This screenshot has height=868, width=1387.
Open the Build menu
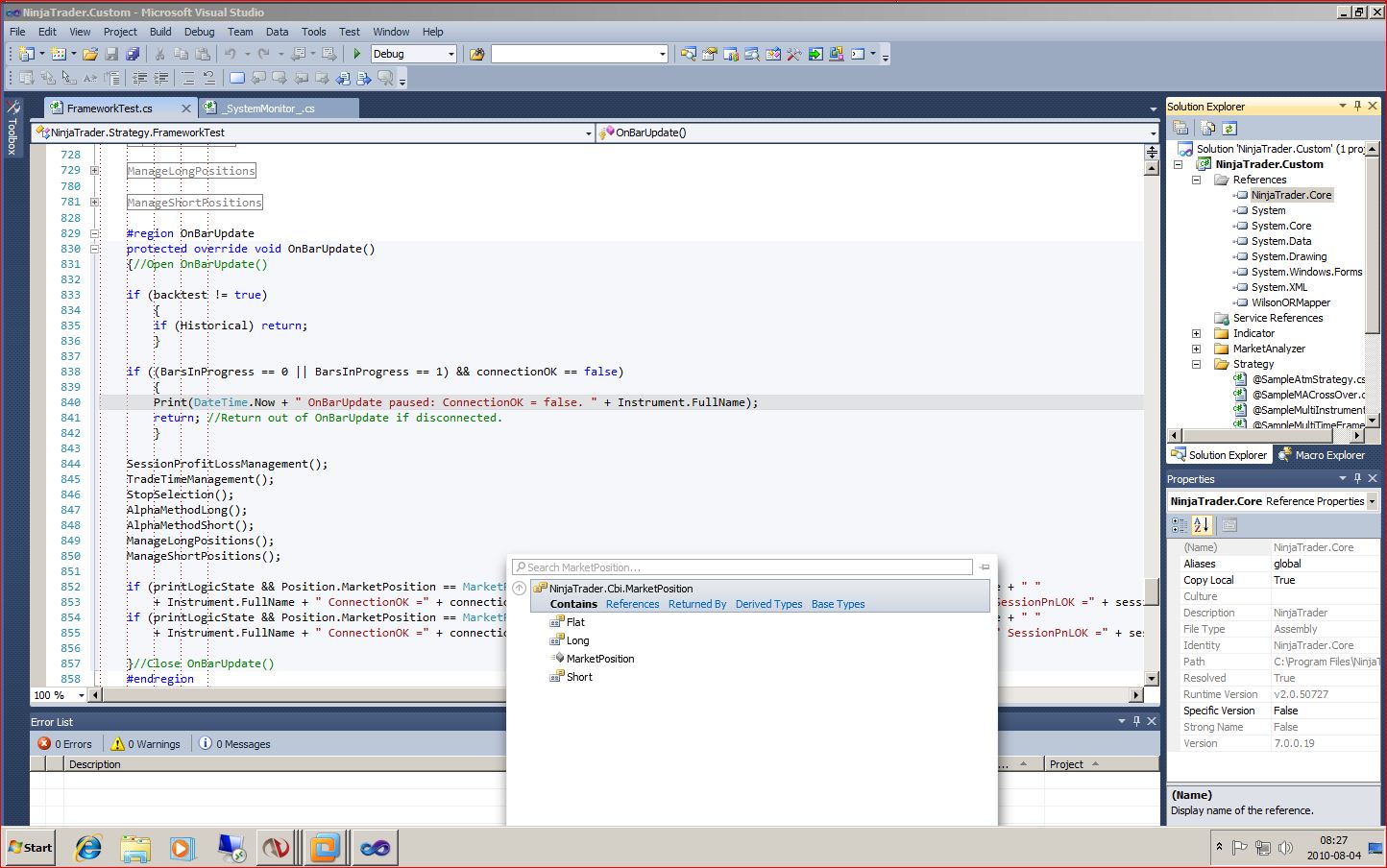pos(160,32)
